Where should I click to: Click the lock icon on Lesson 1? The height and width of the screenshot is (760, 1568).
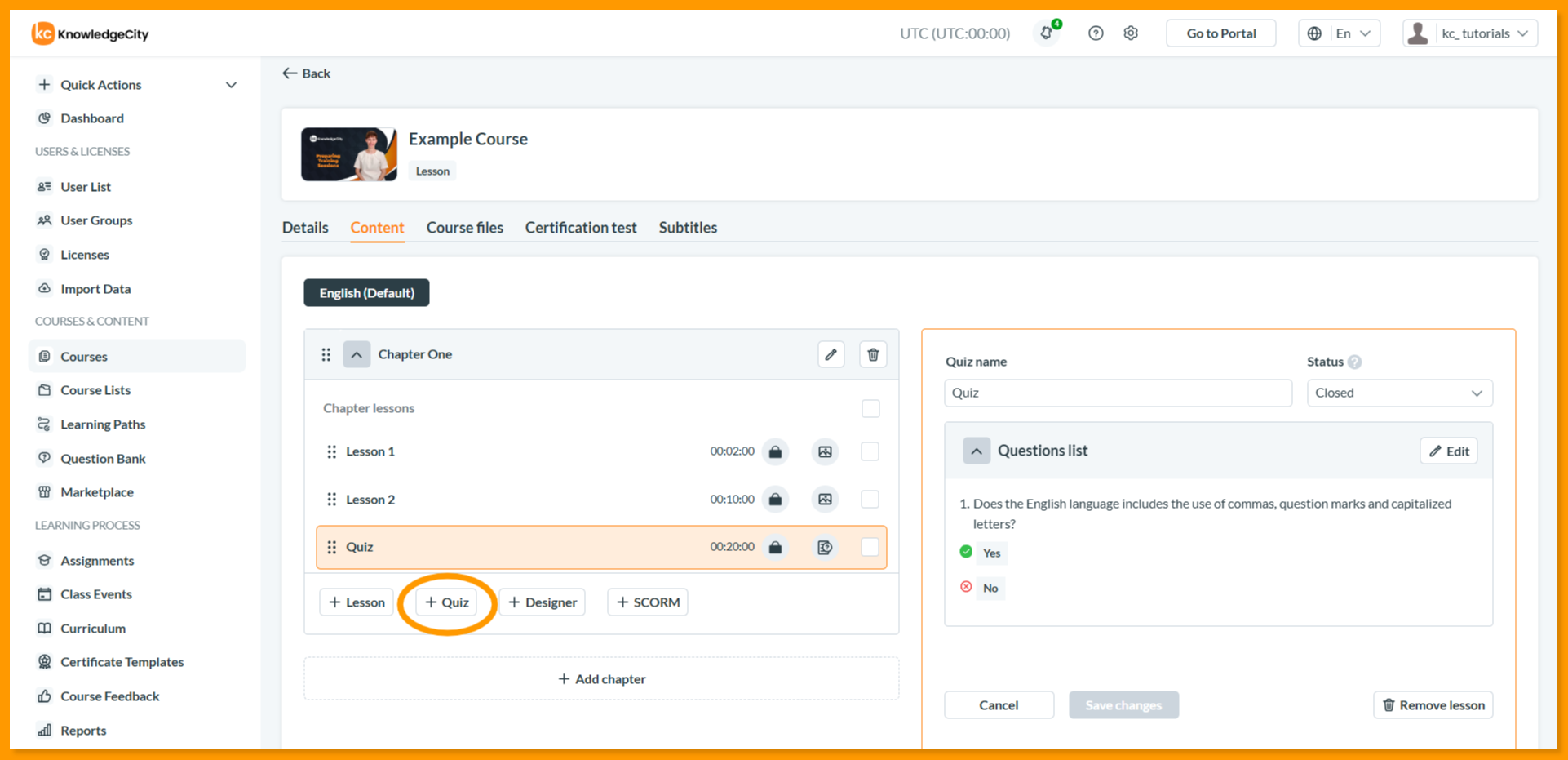(x=775, y=451)
